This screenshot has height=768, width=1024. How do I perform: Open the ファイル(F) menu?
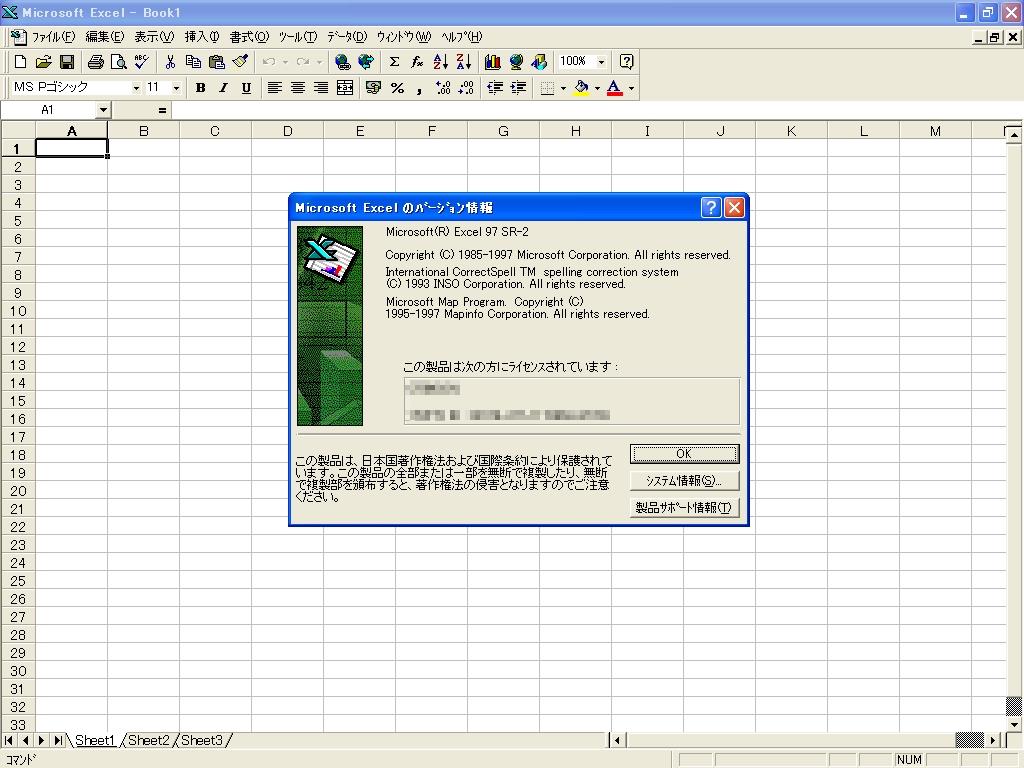point(54,37)
